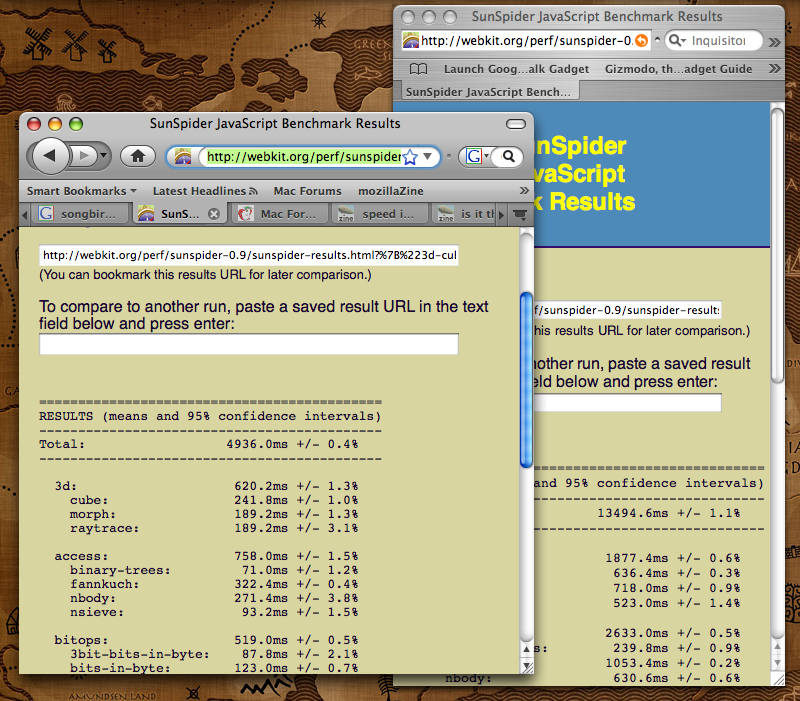
Task: Select SunSpider JavaScript Bench... Safari tab
Action: tap(488, 92)
